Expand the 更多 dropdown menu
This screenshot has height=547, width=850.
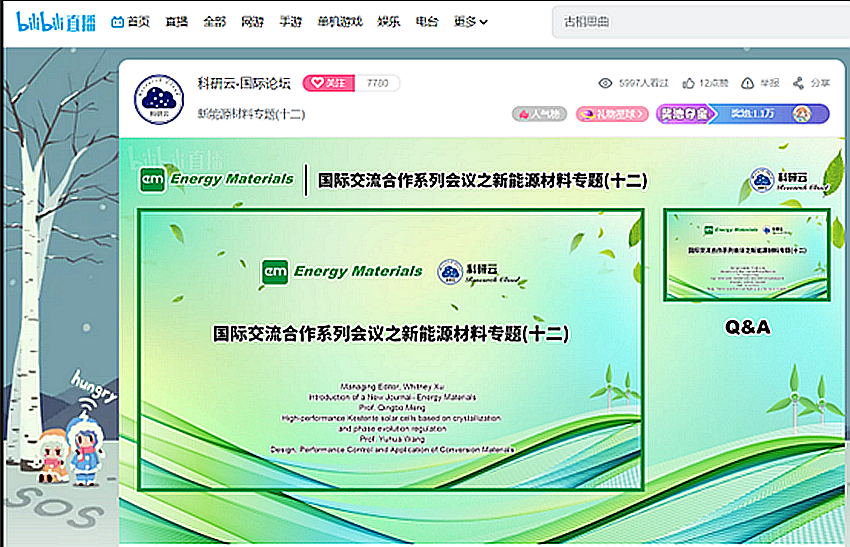click(x=471, y=22)
